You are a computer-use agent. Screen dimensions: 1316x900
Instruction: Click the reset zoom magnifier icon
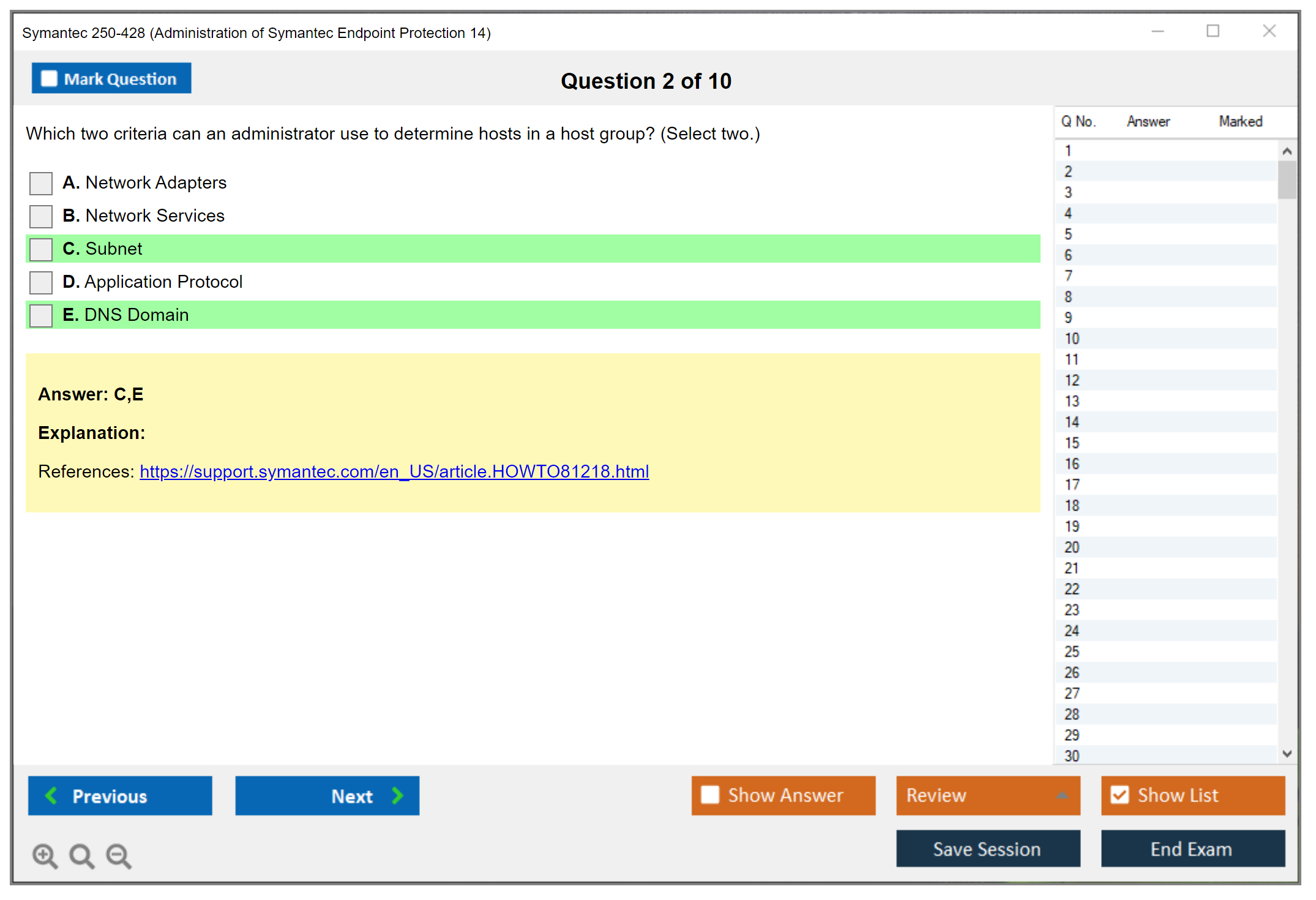tap(81, 855)
